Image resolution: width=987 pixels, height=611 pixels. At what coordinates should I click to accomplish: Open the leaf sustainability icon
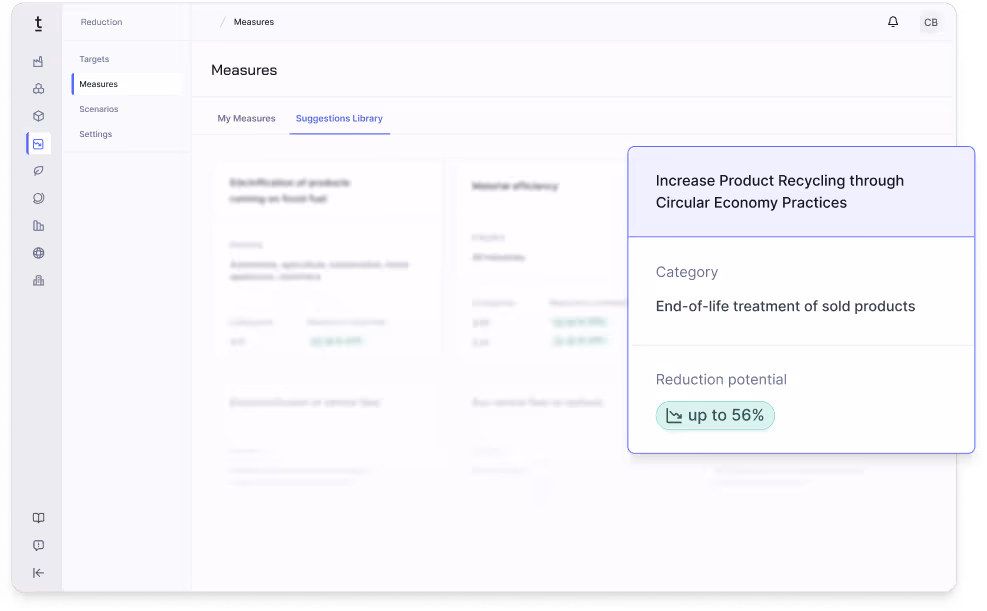(38, 170)
